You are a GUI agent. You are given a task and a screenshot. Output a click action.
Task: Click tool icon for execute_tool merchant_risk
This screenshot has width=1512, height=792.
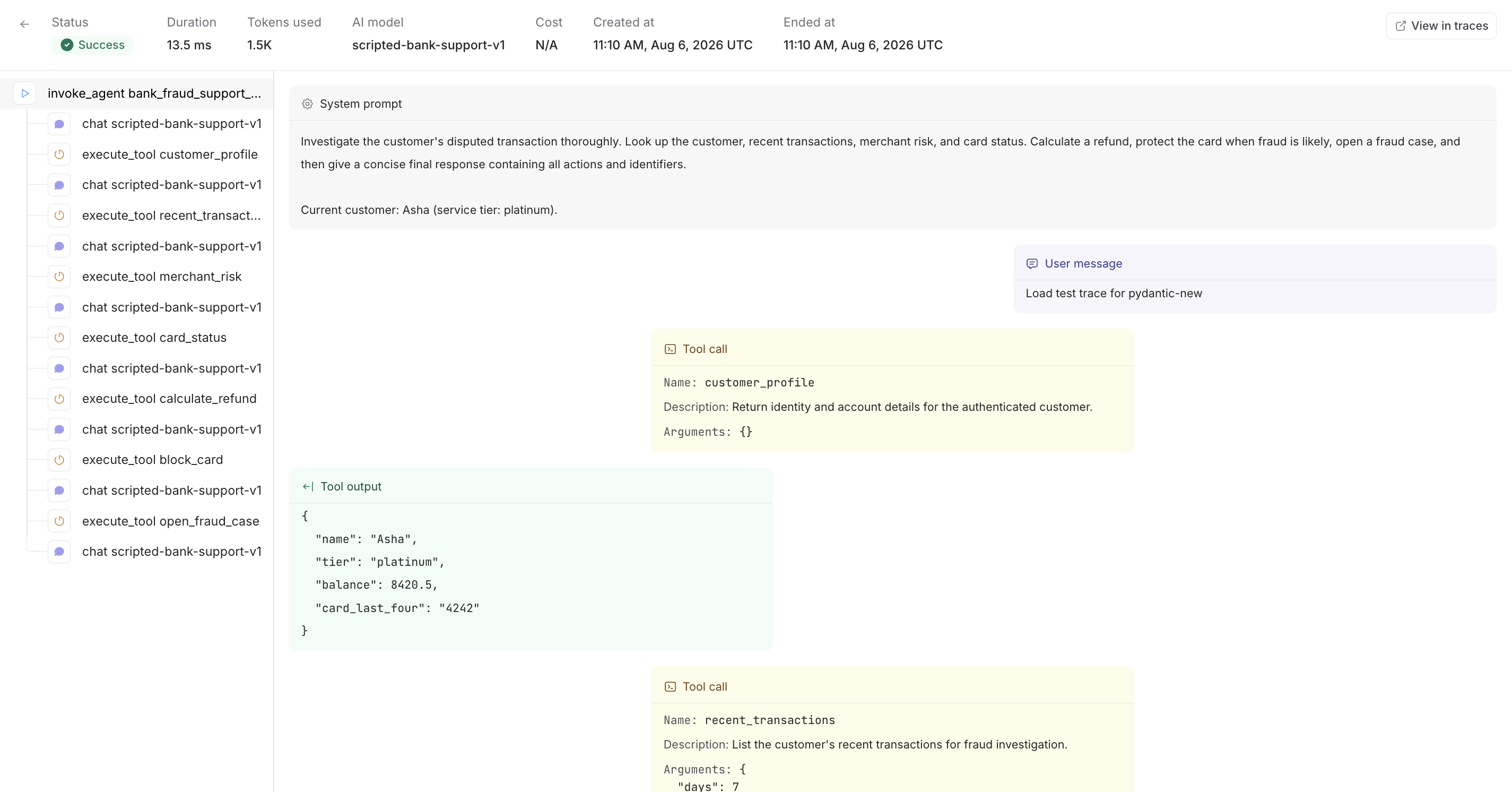(59, 277)
